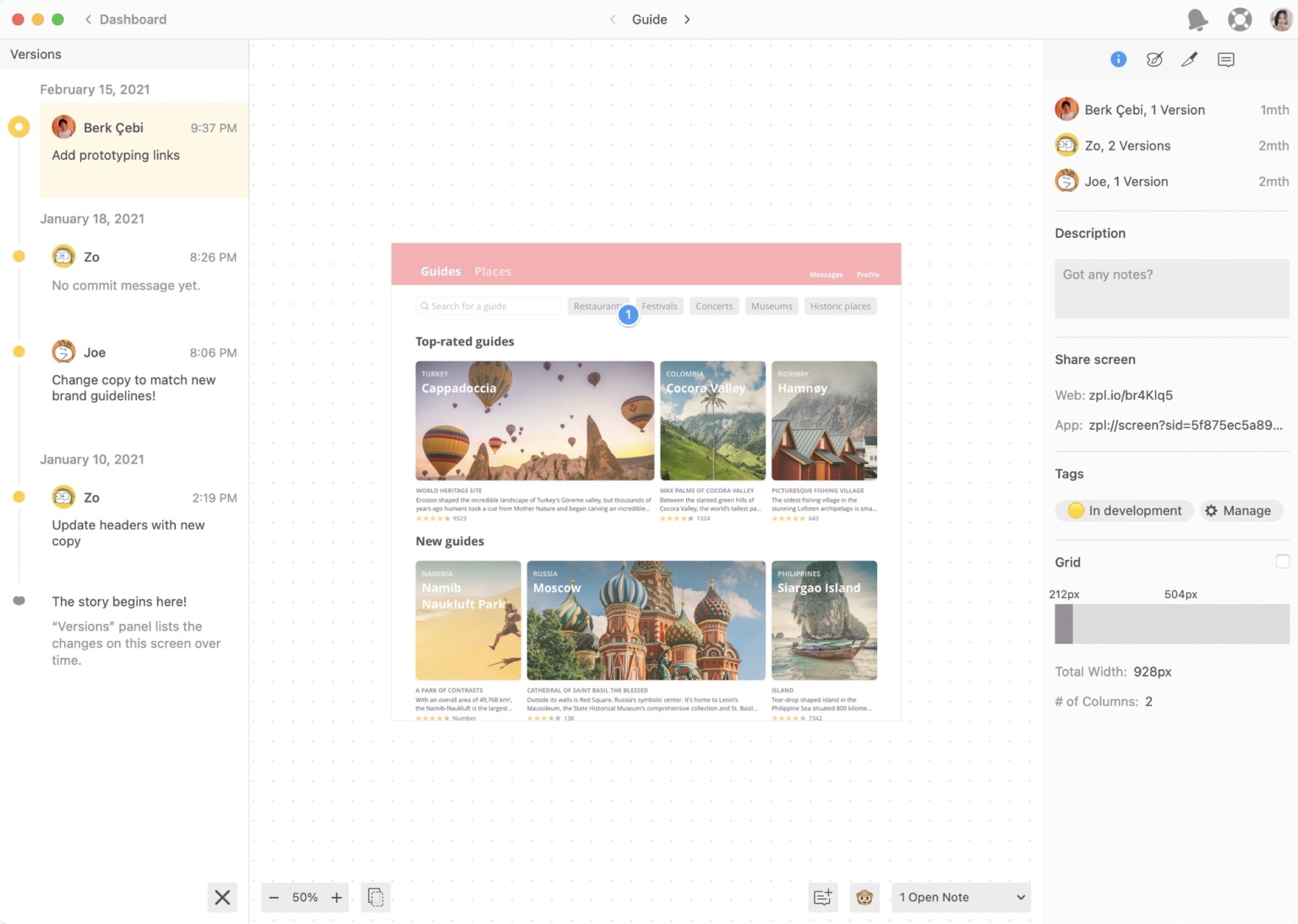The image size is (1298, 924).
Task: Add a new note on the screen
Action: [822, 897]
